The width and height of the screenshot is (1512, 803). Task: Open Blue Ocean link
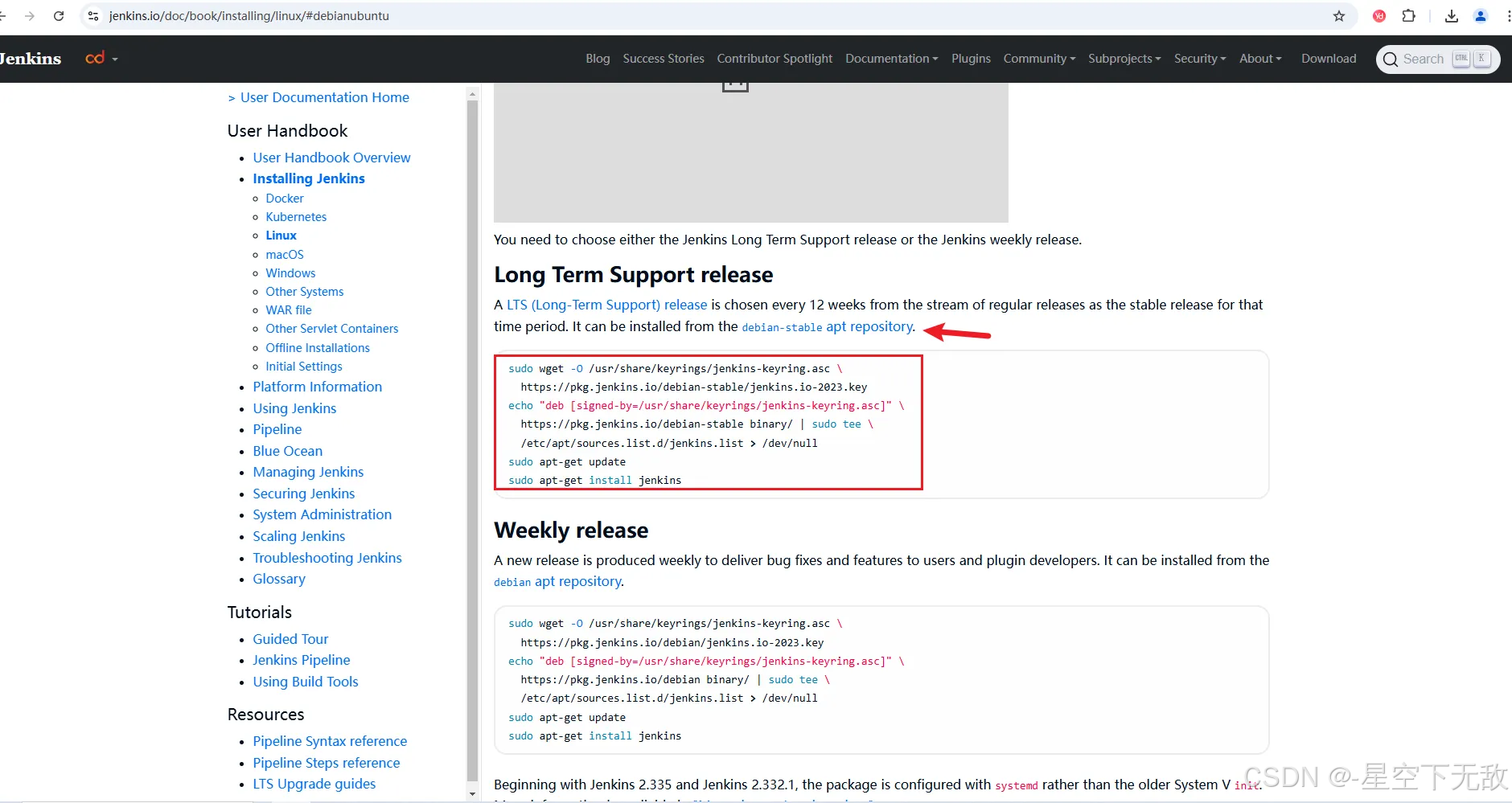coord(288,451)
